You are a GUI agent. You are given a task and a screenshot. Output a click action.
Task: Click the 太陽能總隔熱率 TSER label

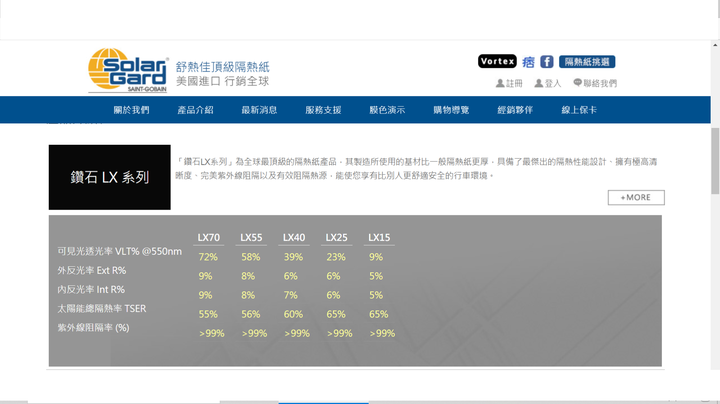click(101, 309)
